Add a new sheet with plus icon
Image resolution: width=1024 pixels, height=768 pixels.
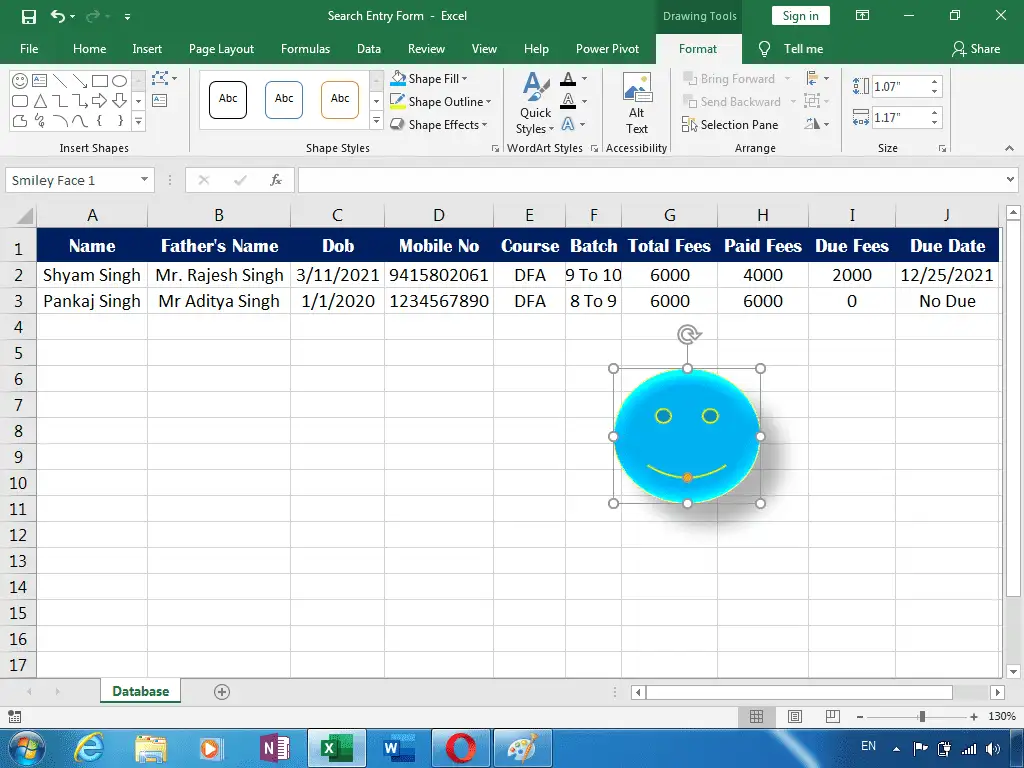tap(222, 692)
